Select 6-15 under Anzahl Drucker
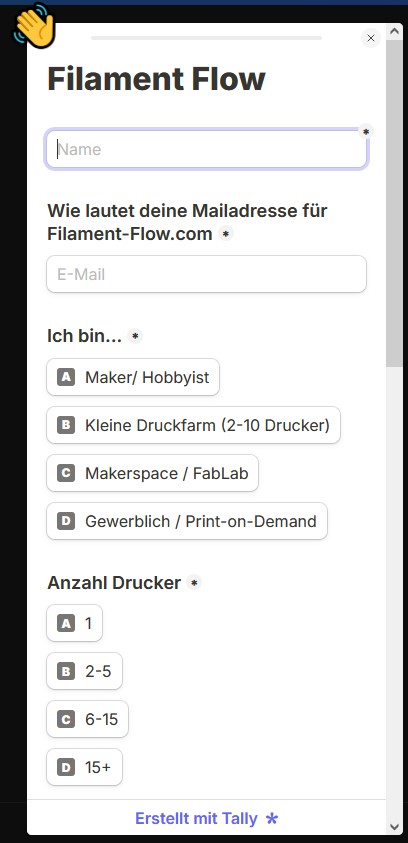 click(88, 719)
